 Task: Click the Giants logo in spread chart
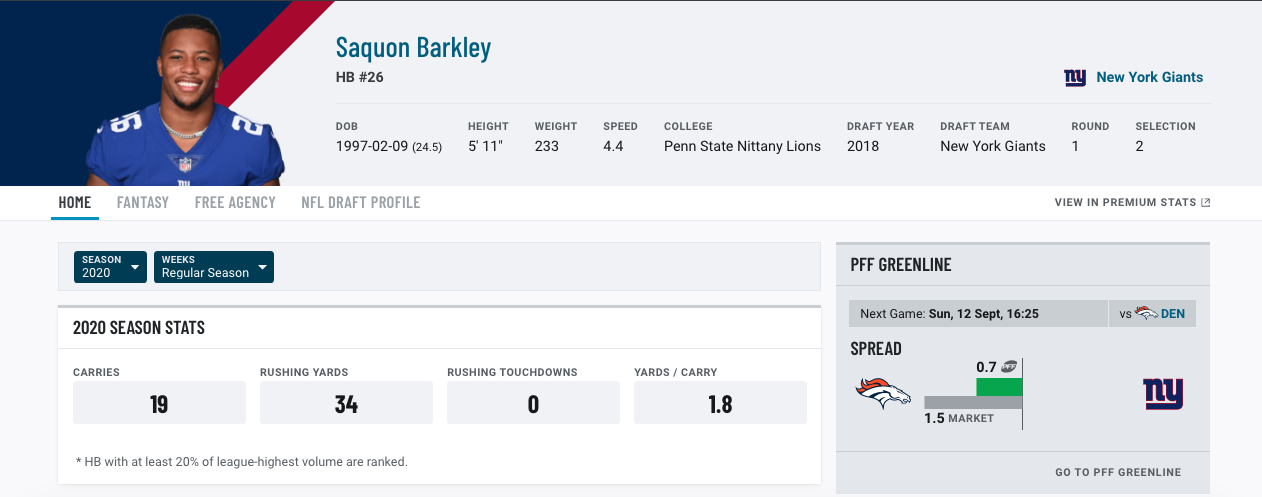pos(1163,393)
